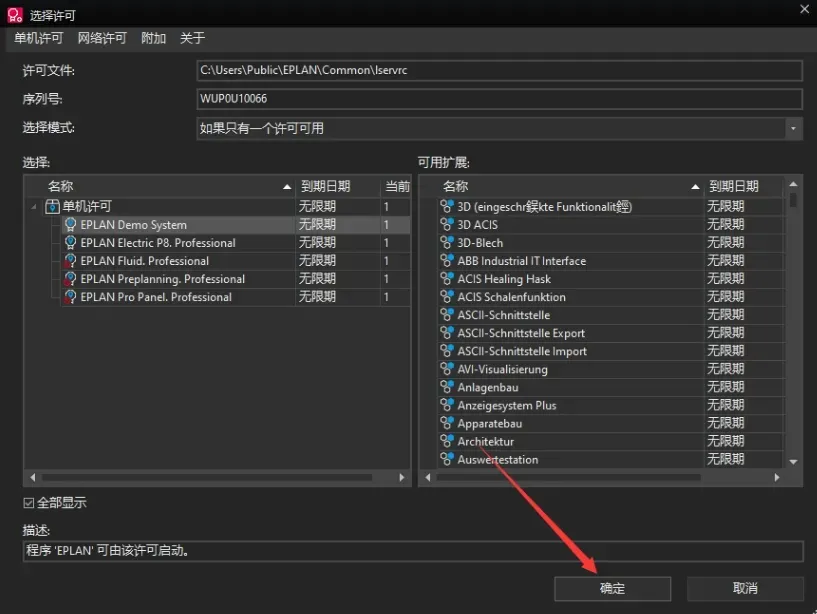This screenshot has height=614, width=817.
Task: Click the 当前 column header
Action: tap(396, 187)
